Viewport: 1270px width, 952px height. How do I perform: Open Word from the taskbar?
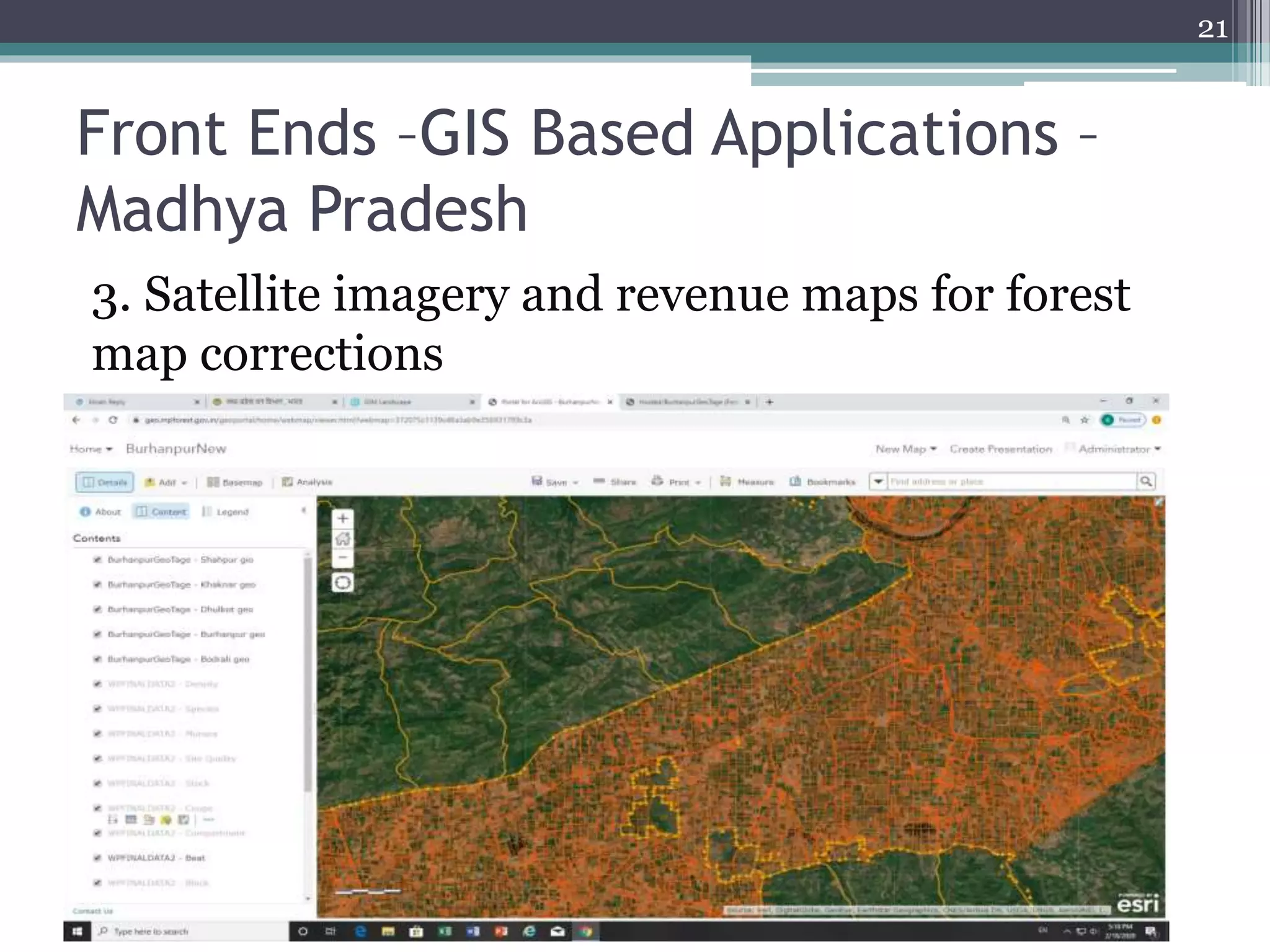pyautogui.click(x=473, y=931)
